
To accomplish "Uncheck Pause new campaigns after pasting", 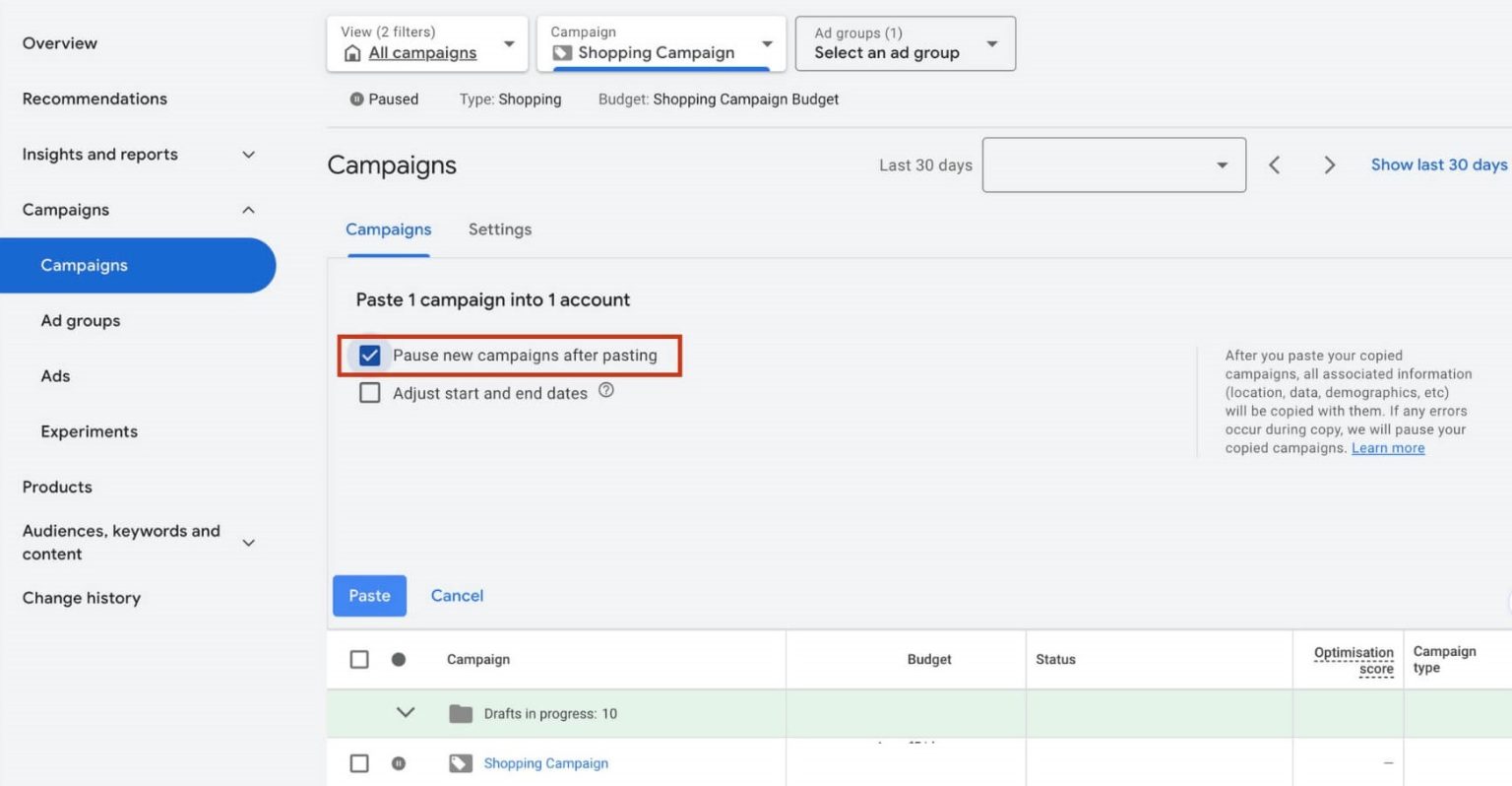I will pyautogui.click(x=369, y=356).
